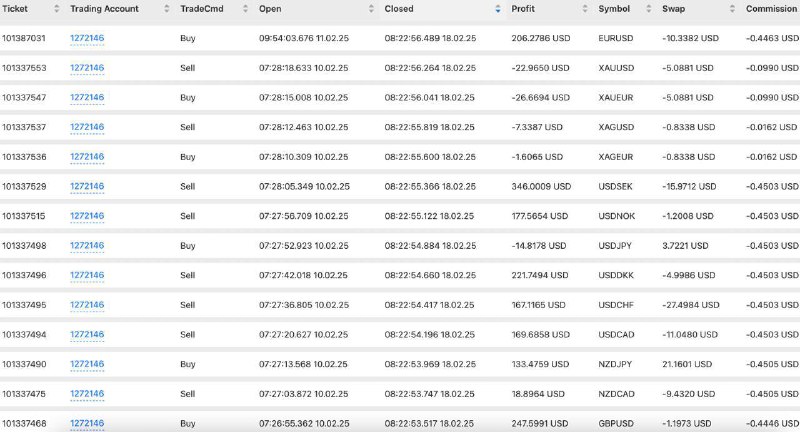Click swap value 21.1601 USD
This screenshot has height=432, width=800.
tap(687, 364)
